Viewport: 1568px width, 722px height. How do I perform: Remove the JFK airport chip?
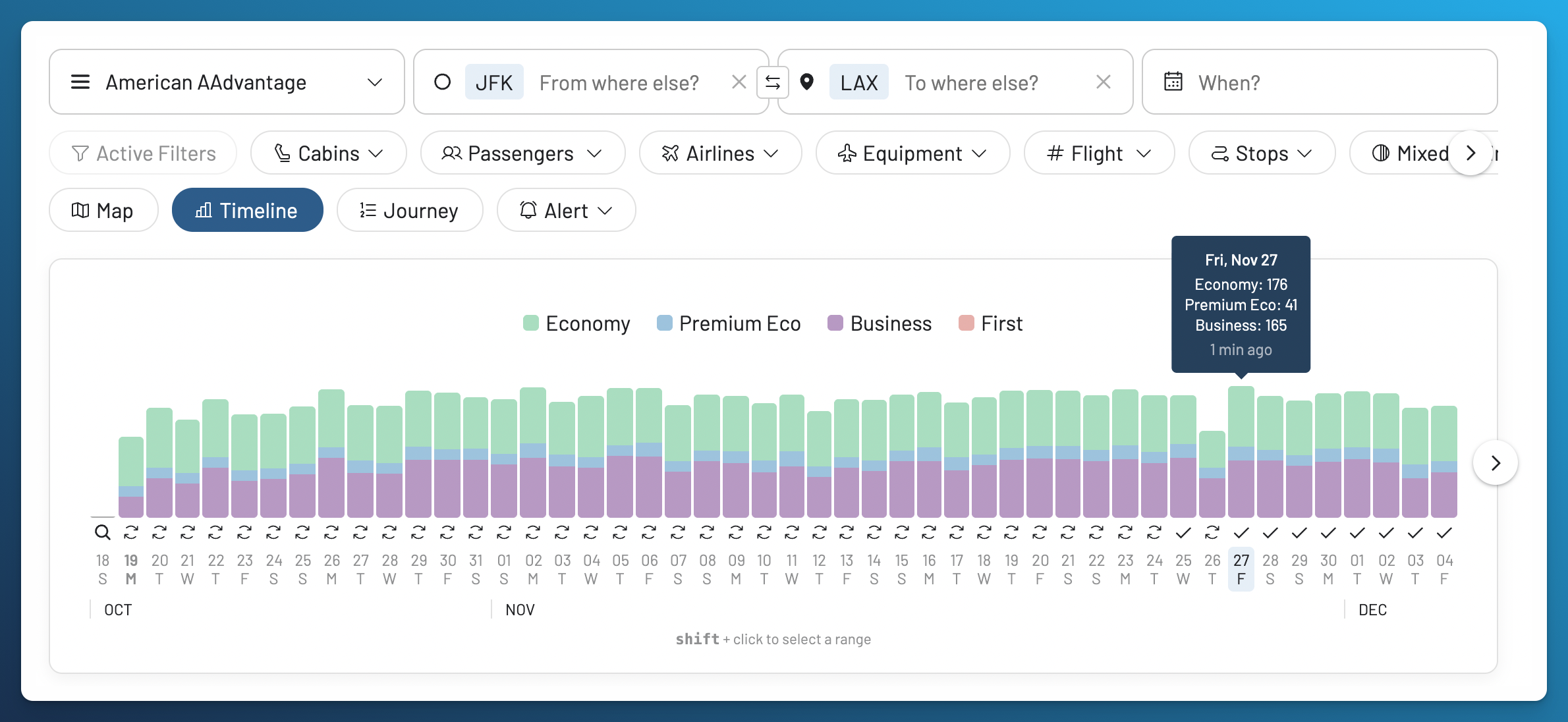494,82
